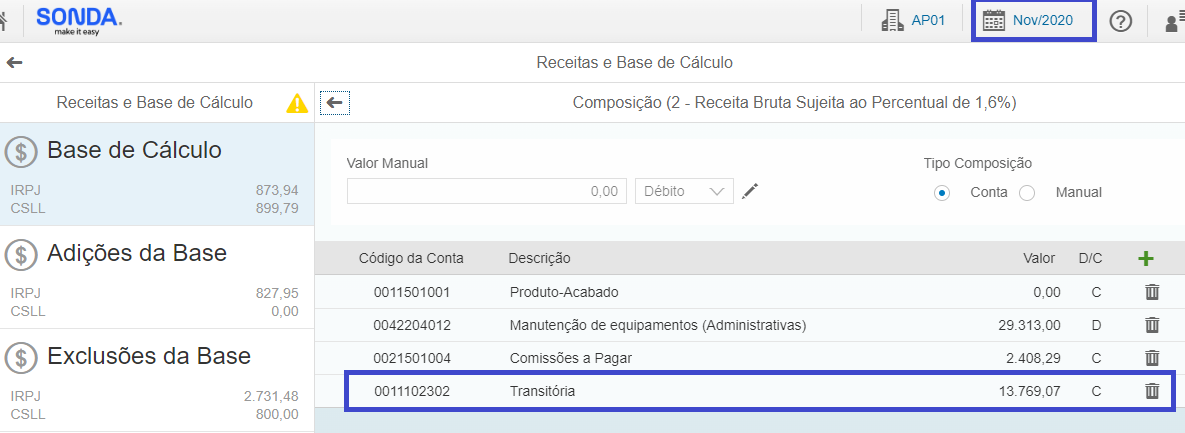Click the top-left page back arrow
The image size is (1185, 433).
[14, 62]
